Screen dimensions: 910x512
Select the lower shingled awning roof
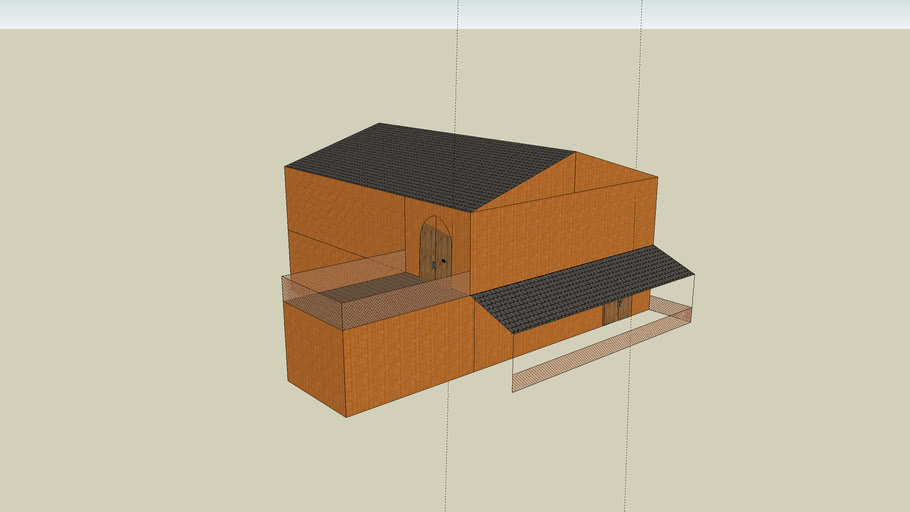[x=585, y=288]
